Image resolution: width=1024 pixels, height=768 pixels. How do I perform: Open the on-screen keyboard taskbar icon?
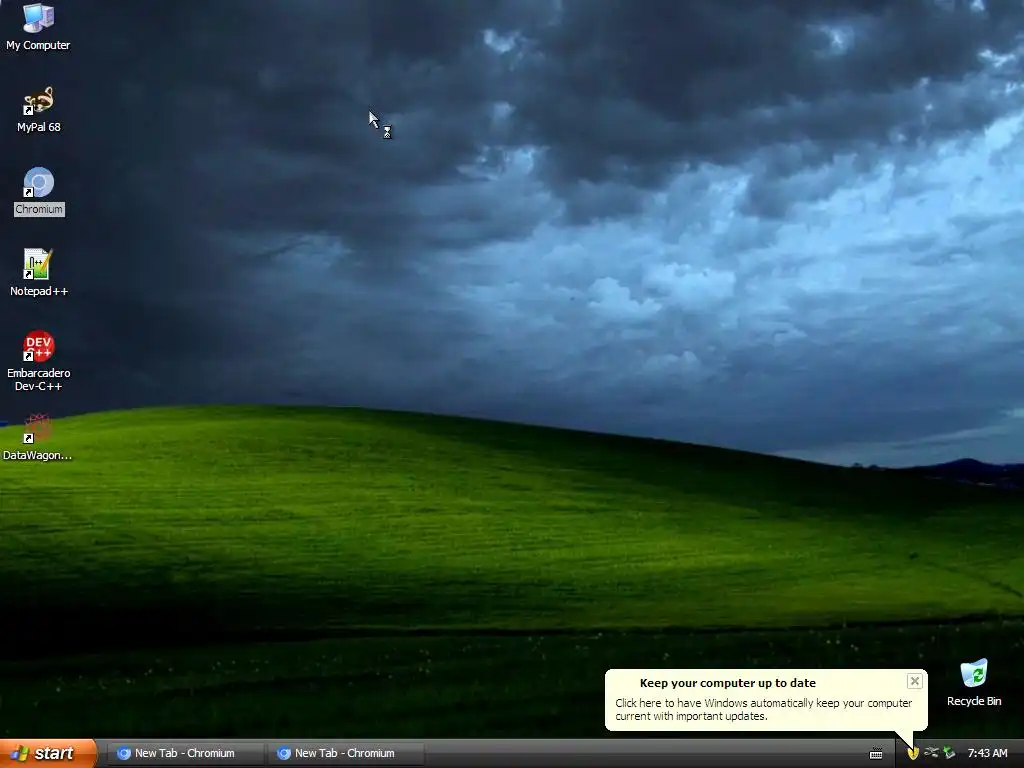(x=876, y=754)
